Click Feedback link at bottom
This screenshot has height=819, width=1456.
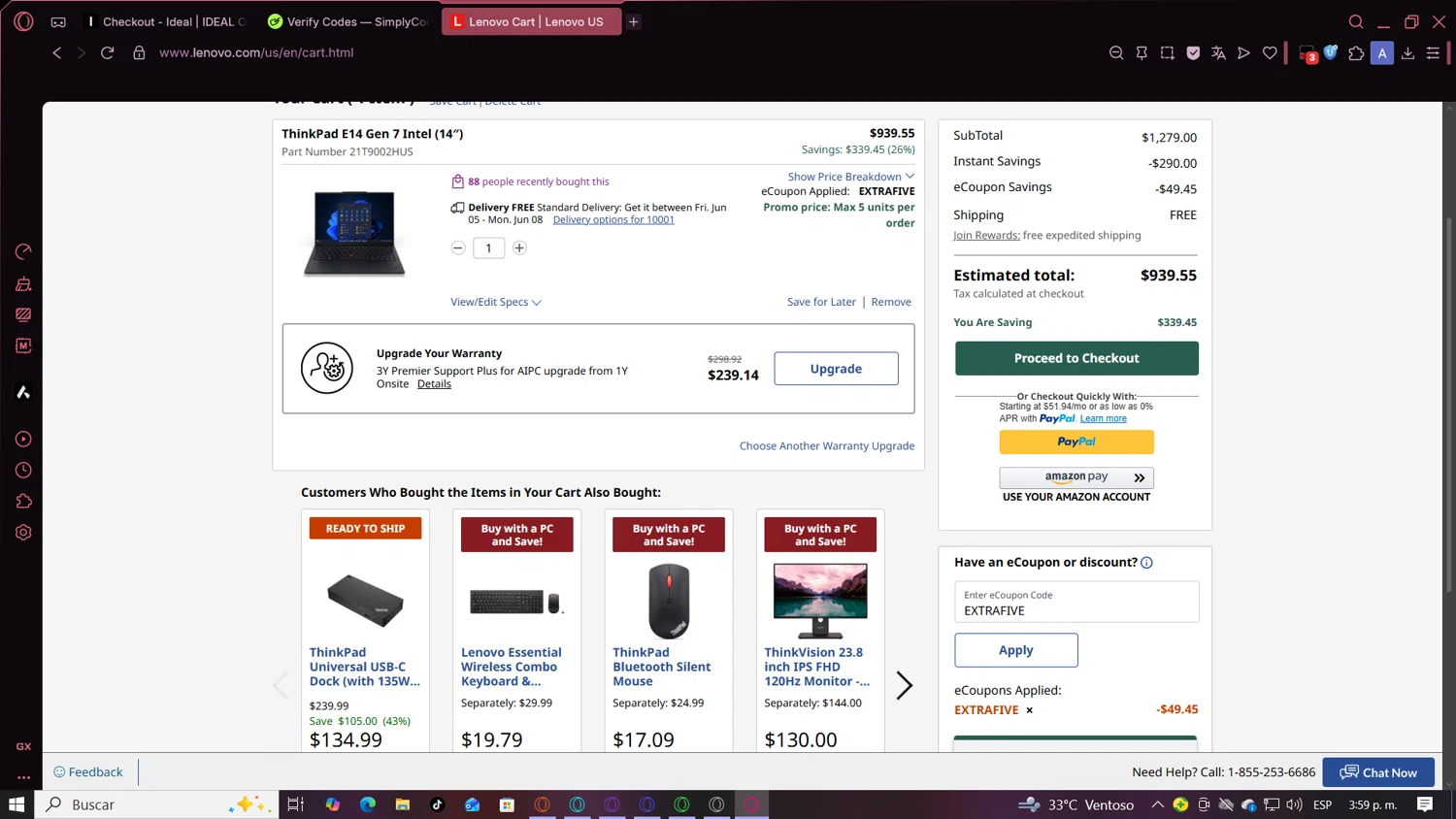88,772
